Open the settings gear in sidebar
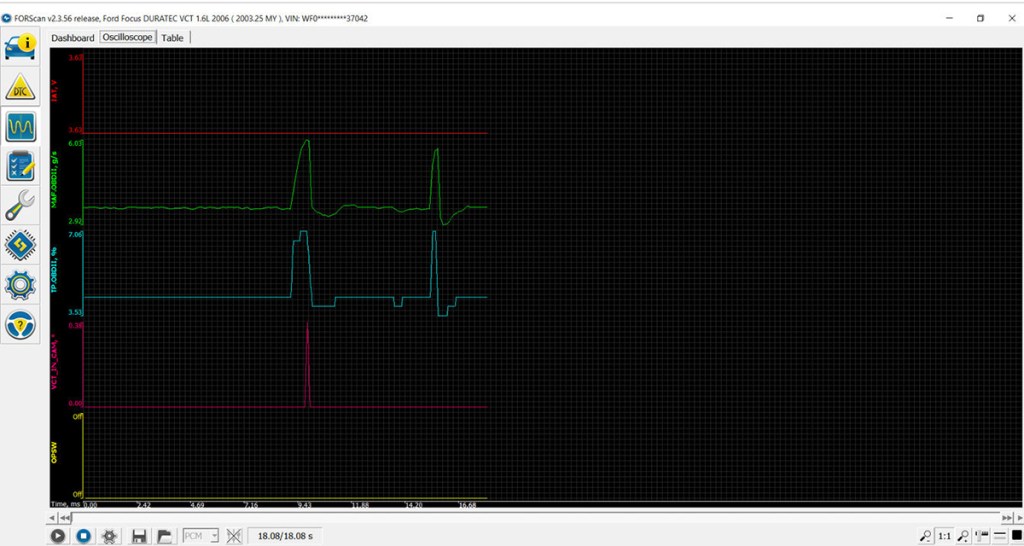 pyautogui.click(x=20, y=285)
